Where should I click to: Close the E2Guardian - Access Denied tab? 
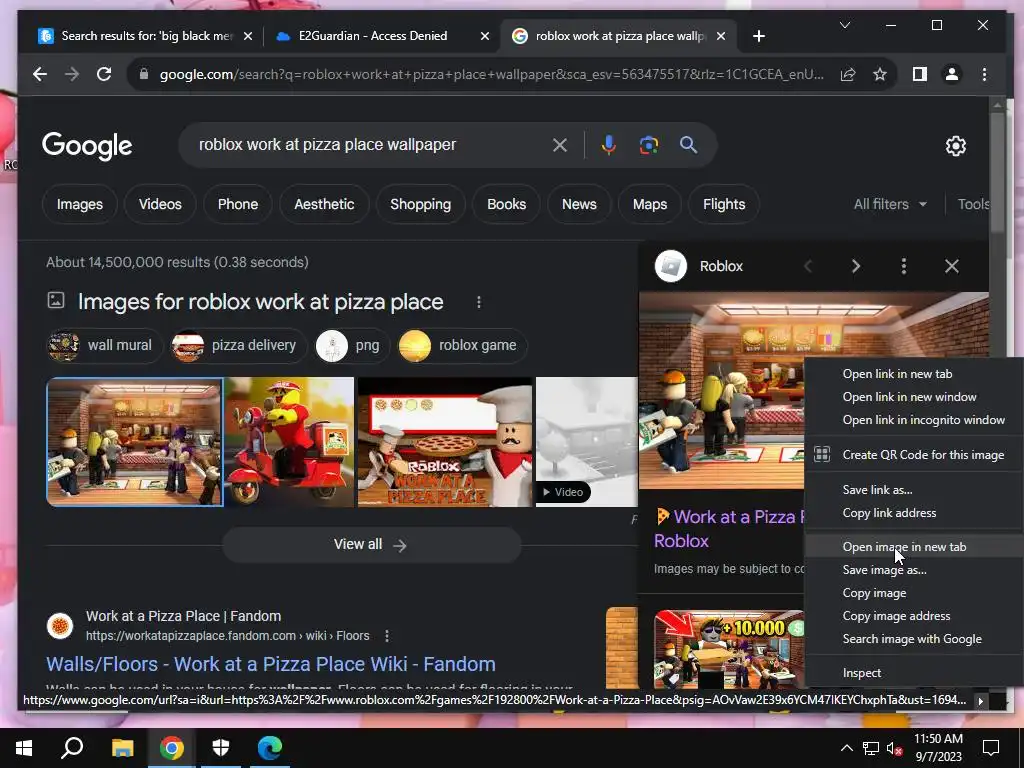(x=485, y=37)
